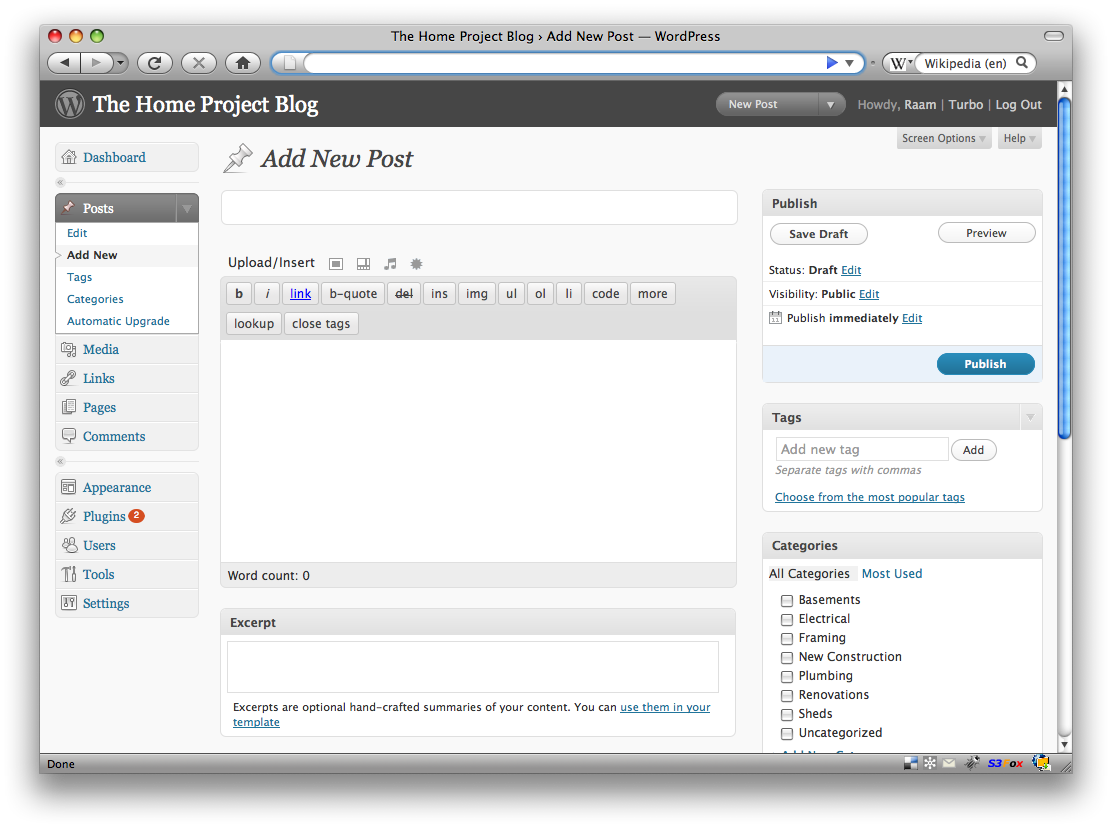The height and width of the screenshot is (828, 1112).
Task: Click the WordPress logo in header
Action: coord(70,104)
